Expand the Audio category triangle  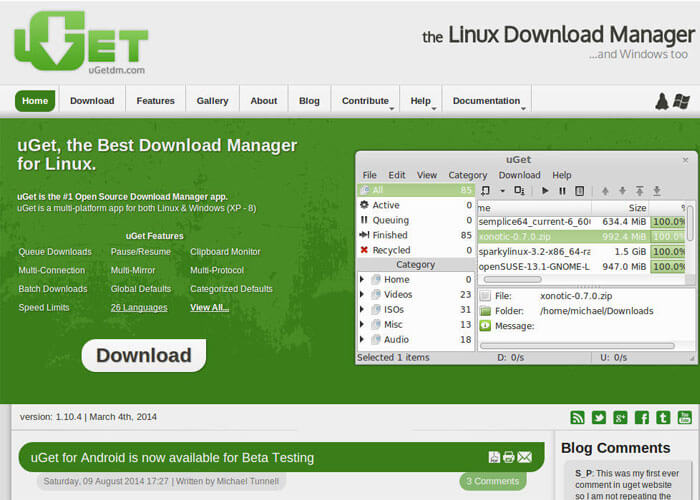pos(362,340)
